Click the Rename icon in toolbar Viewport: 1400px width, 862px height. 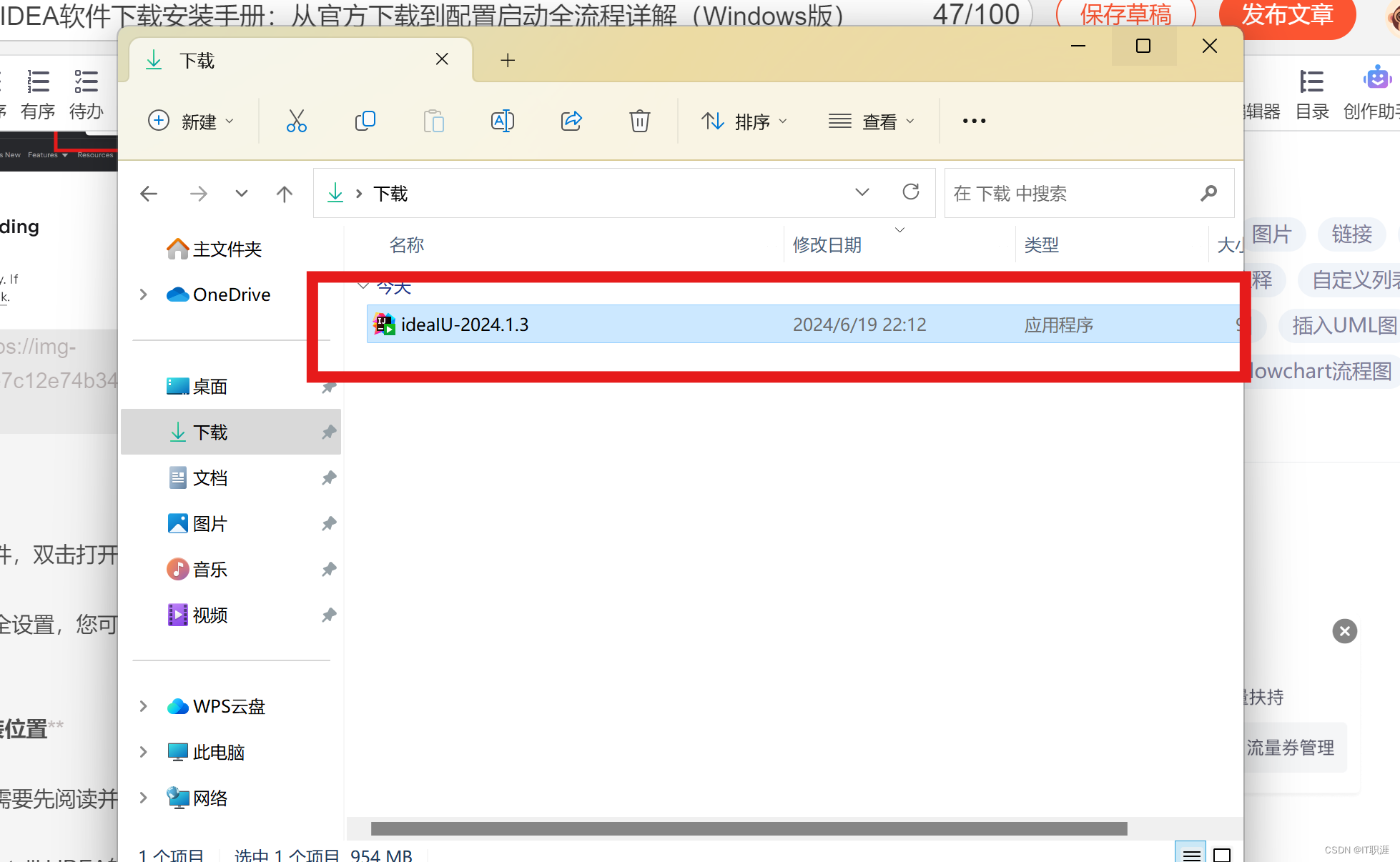[x=503, y=121]
